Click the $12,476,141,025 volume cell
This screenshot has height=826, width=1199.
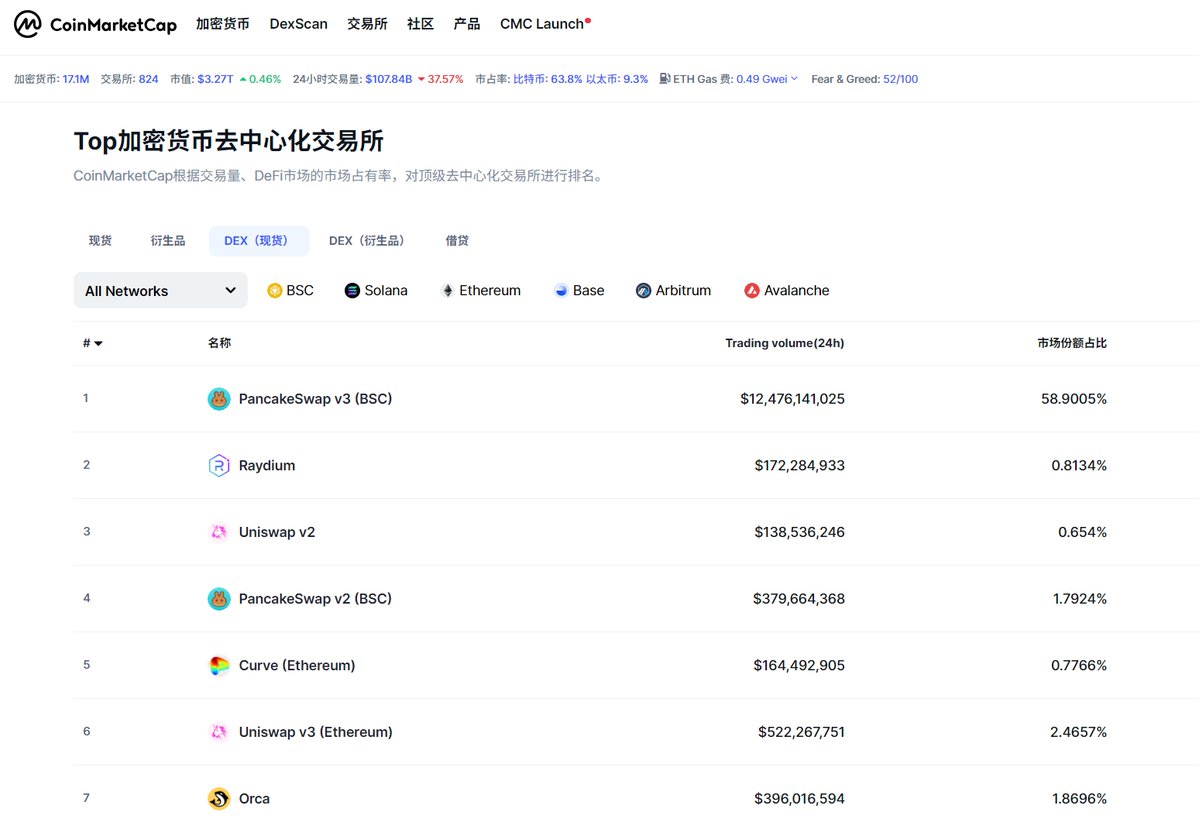[792, 398]
